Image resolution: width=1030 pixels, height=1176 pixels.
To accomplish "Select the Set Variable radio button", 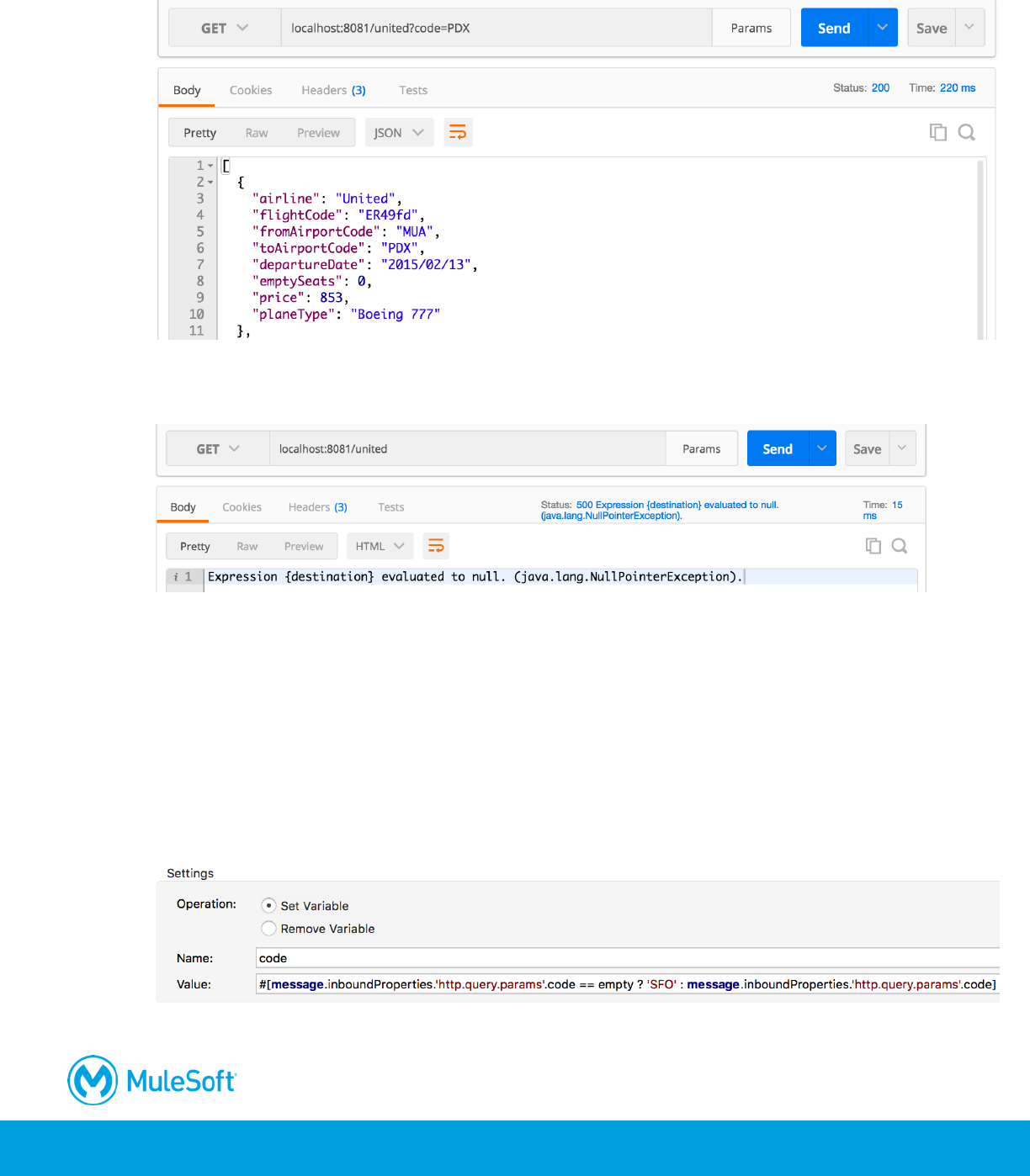I will coord(268,905).
